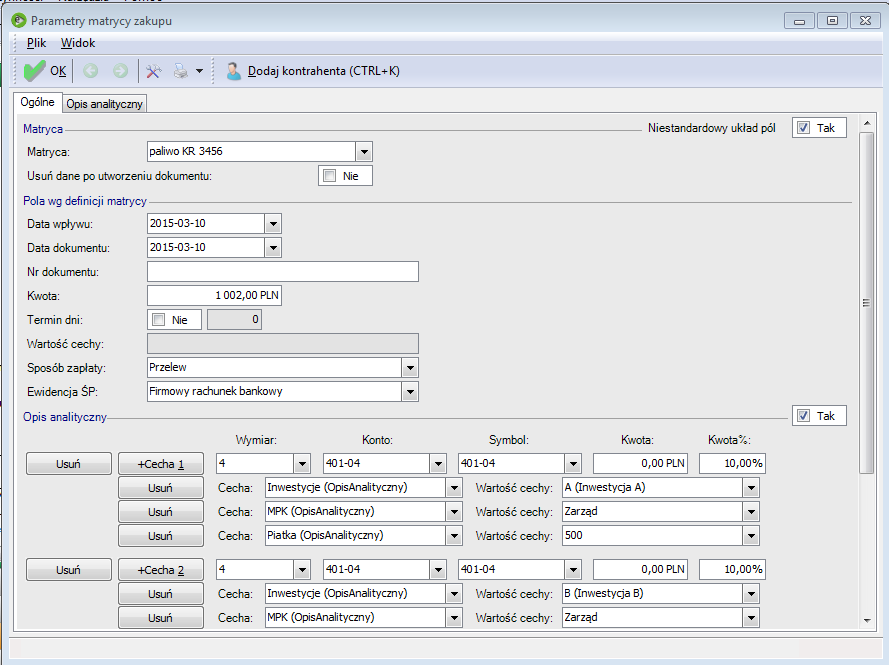Image resolution: width=889 pixels, height=665 pixels.
Task: Click Dodaj kontrahenta (CTRL+K) label
Action: pyautogui.click(x=324, y=71)
